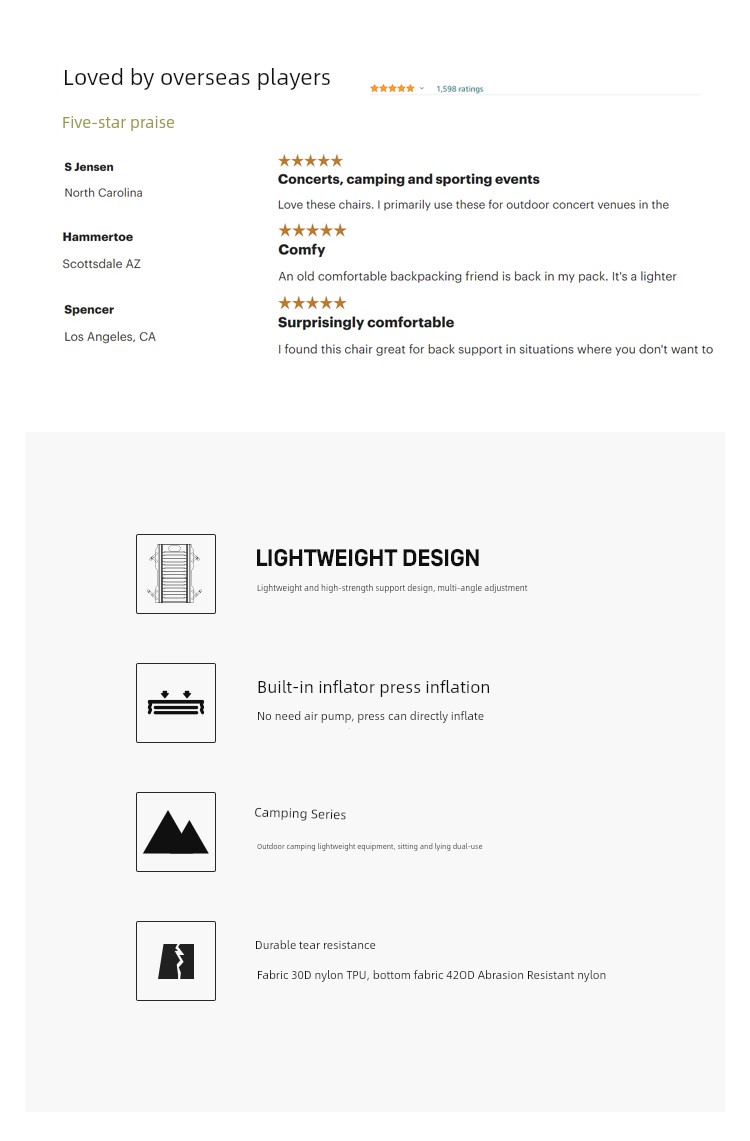Click the stars above the Comfy review
750x1141 pixels.
[x=312, y=231]
